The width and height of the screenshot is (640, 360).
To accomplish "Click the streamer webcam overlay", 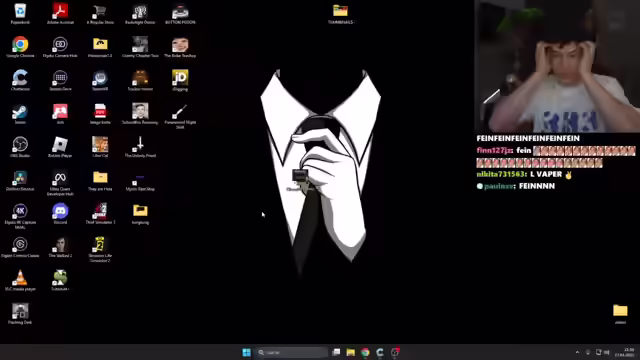I will (x=557, y=66).
